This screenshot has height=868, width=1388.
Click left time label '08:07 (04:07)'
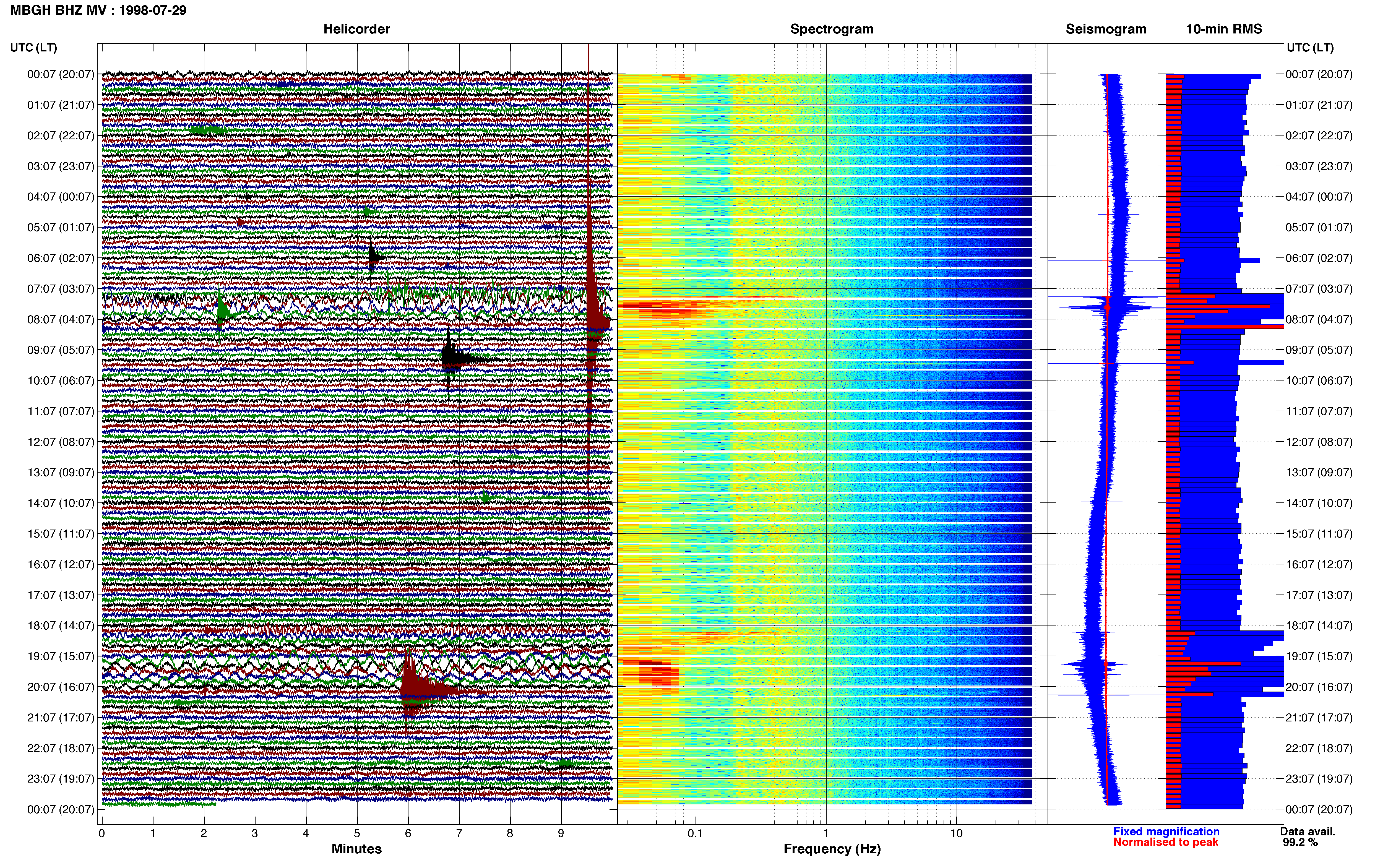(61, 319)
